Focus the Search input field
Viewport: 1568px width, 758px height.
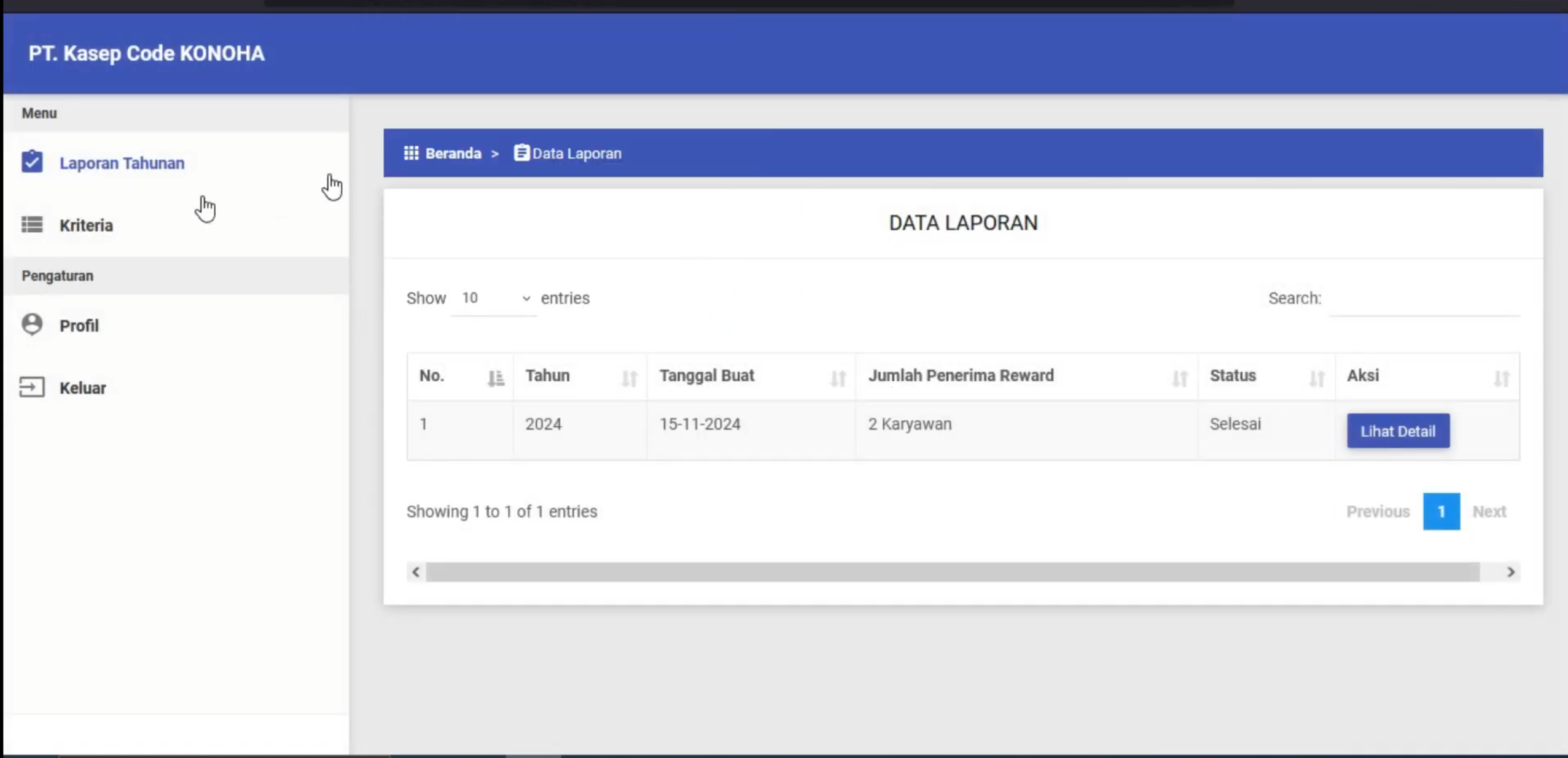[x=1424, y=299]
